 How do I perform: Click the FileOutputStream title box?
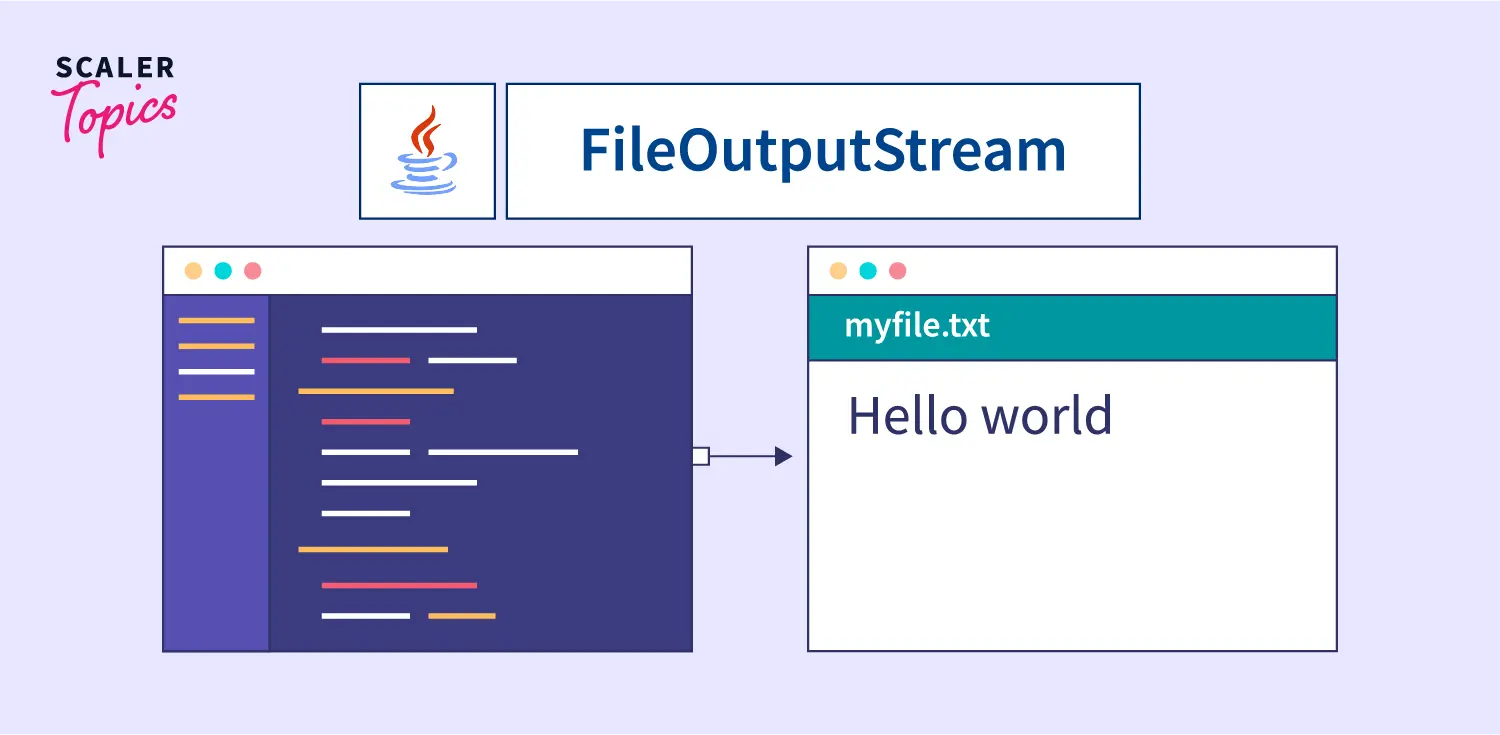822,151
